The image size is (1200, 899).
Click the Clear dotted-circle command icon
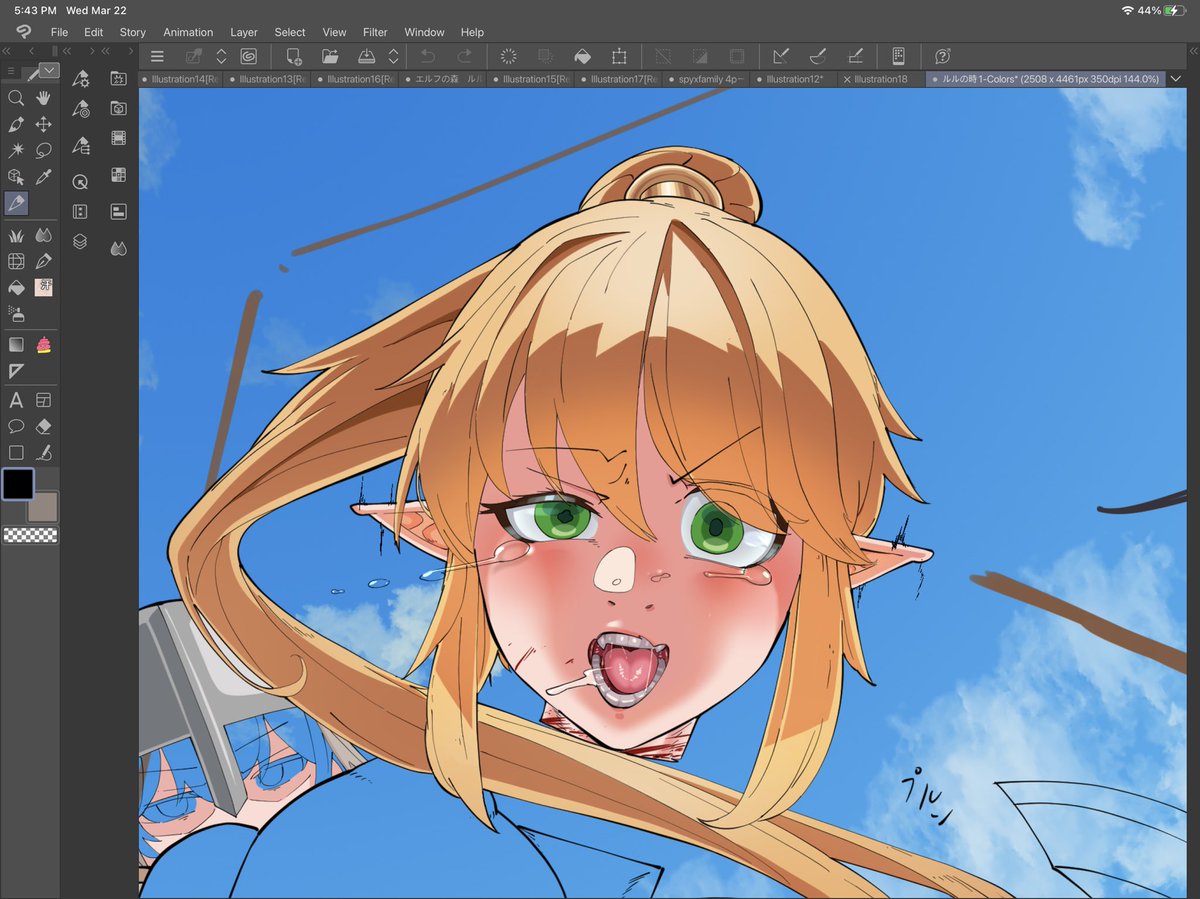click(508, 56)
